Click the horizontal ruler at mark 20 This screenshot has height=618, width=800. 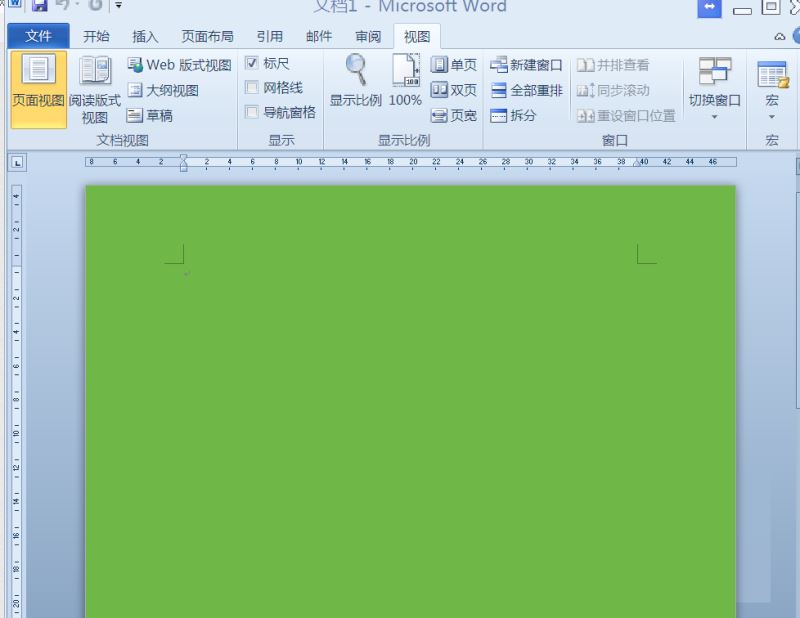[413, 162]
